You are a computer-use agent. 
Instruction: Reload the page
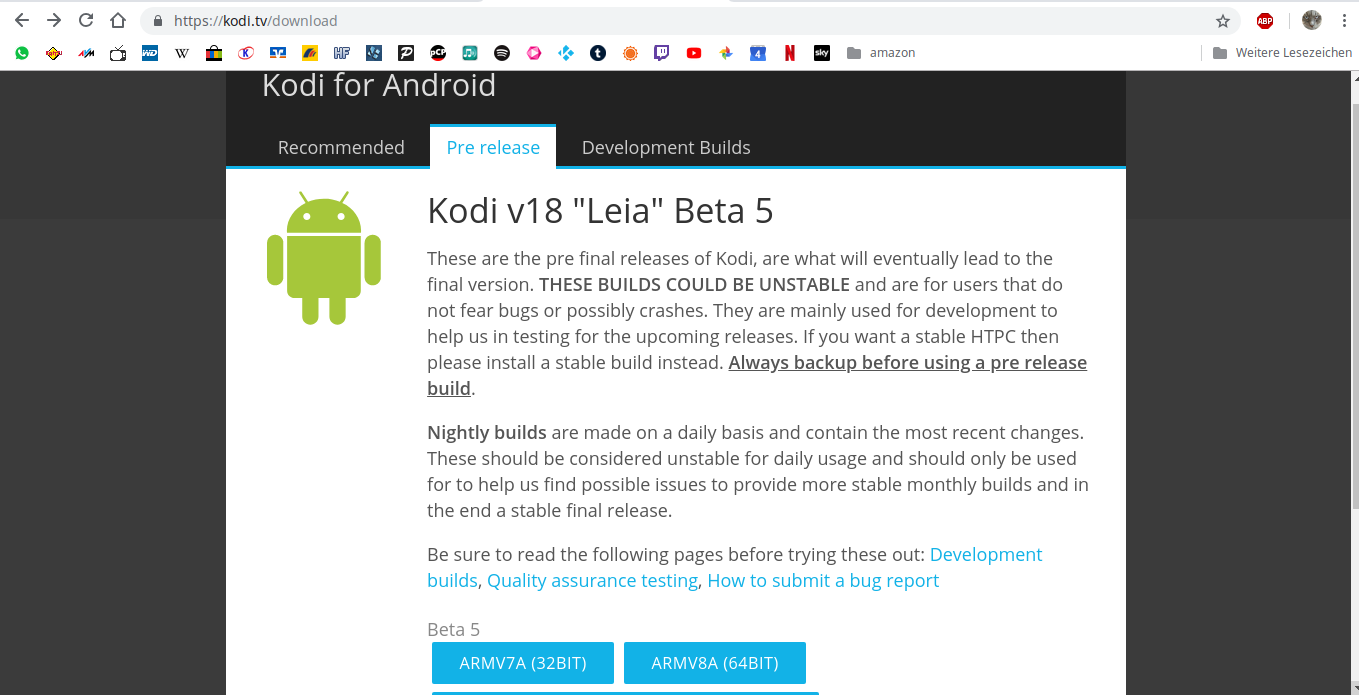click(x=86, y=20)
